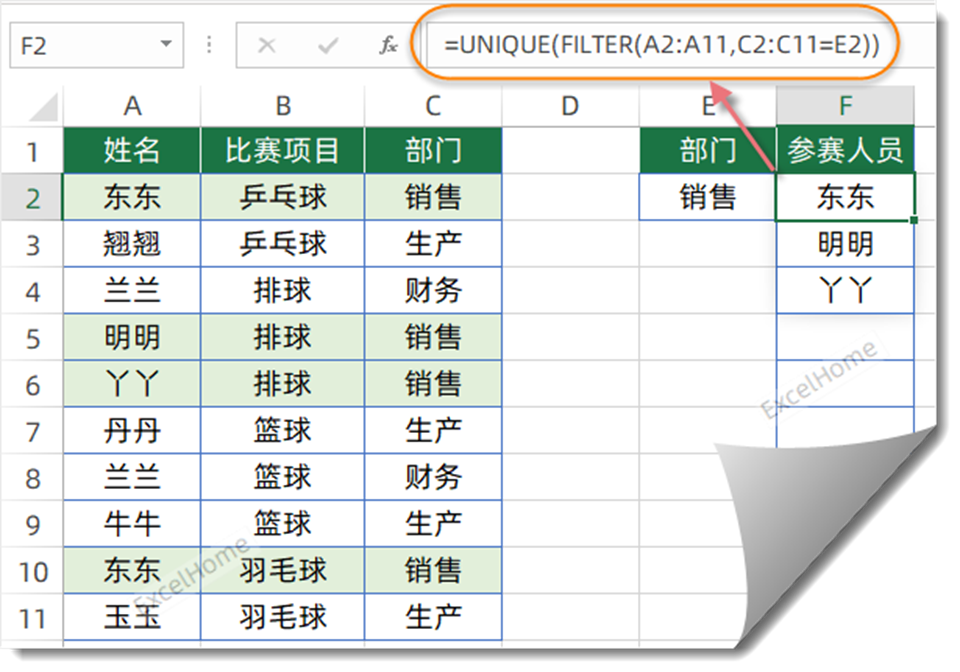
Task: Select cell A9 containing 牛牛
Action: point(132,524)
